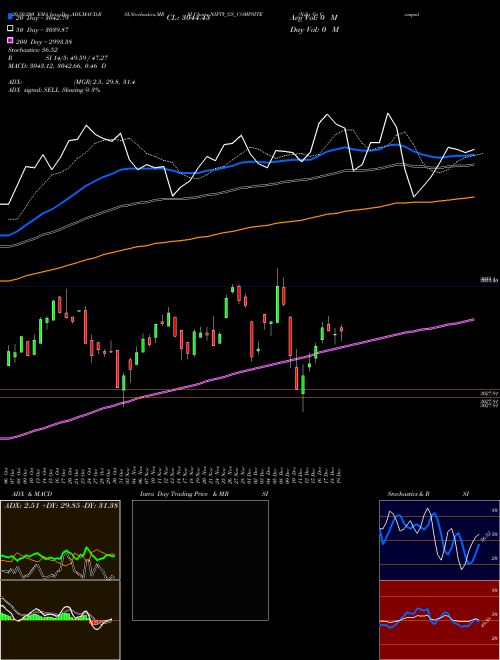The width and height of the screenshot is (500, 660).
Task: Click the magenta 200 Day legend swatch
Action: point(10,40)
